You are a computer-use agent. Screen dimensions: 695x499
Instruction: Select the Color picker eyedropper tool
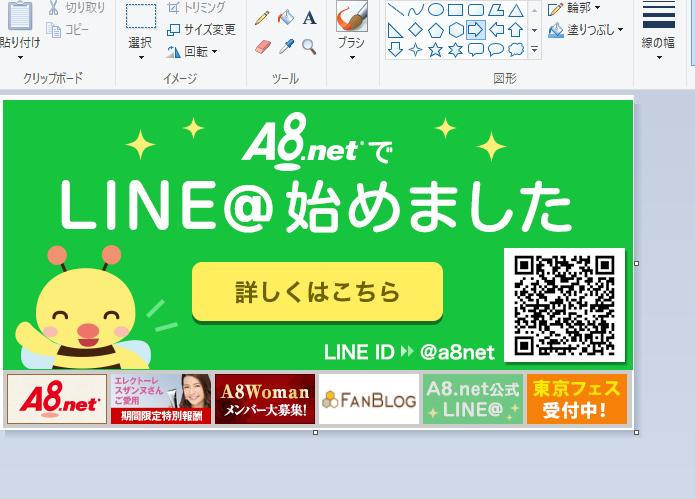click(x=286, y=47)
